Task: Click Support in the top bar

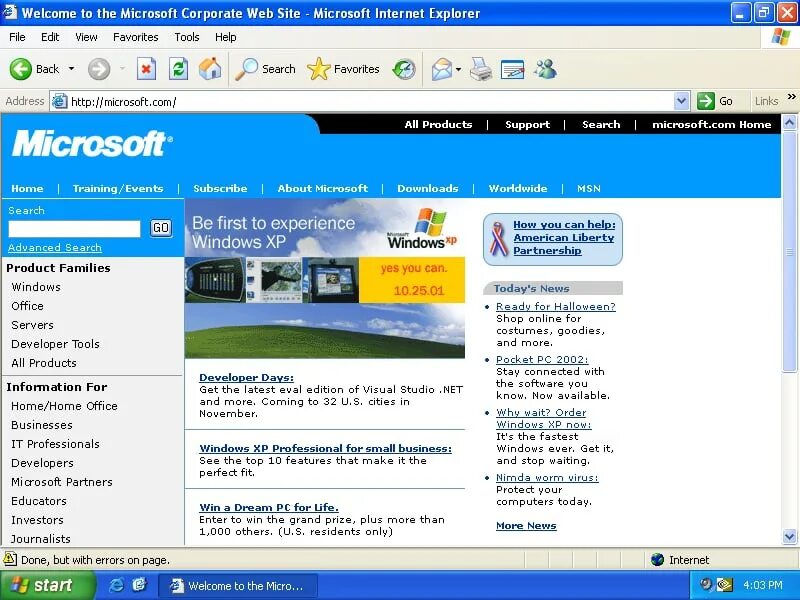Action: pos(528,124)
